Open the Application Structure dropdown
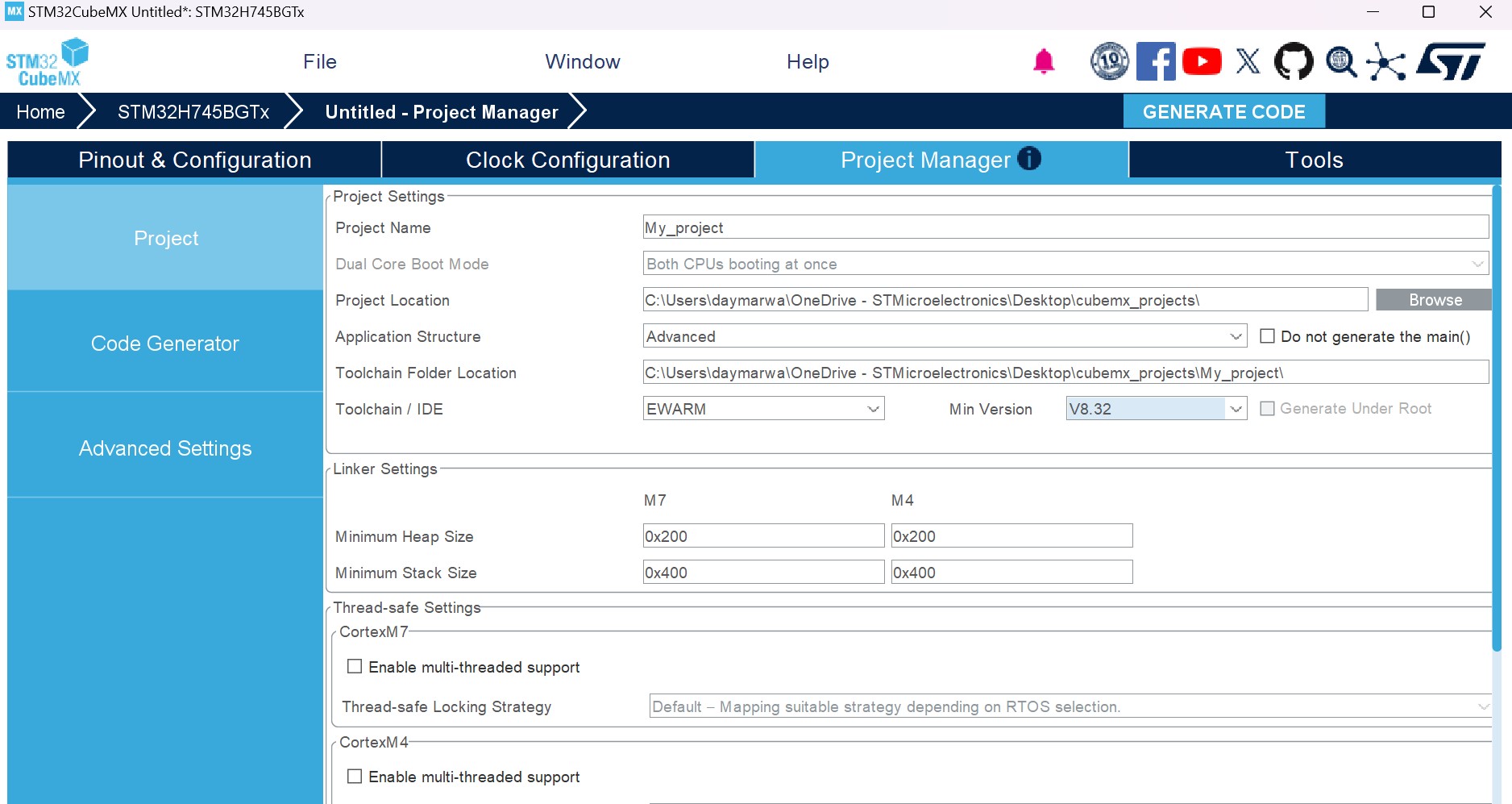1512x804 pixels. click(945, 336)
